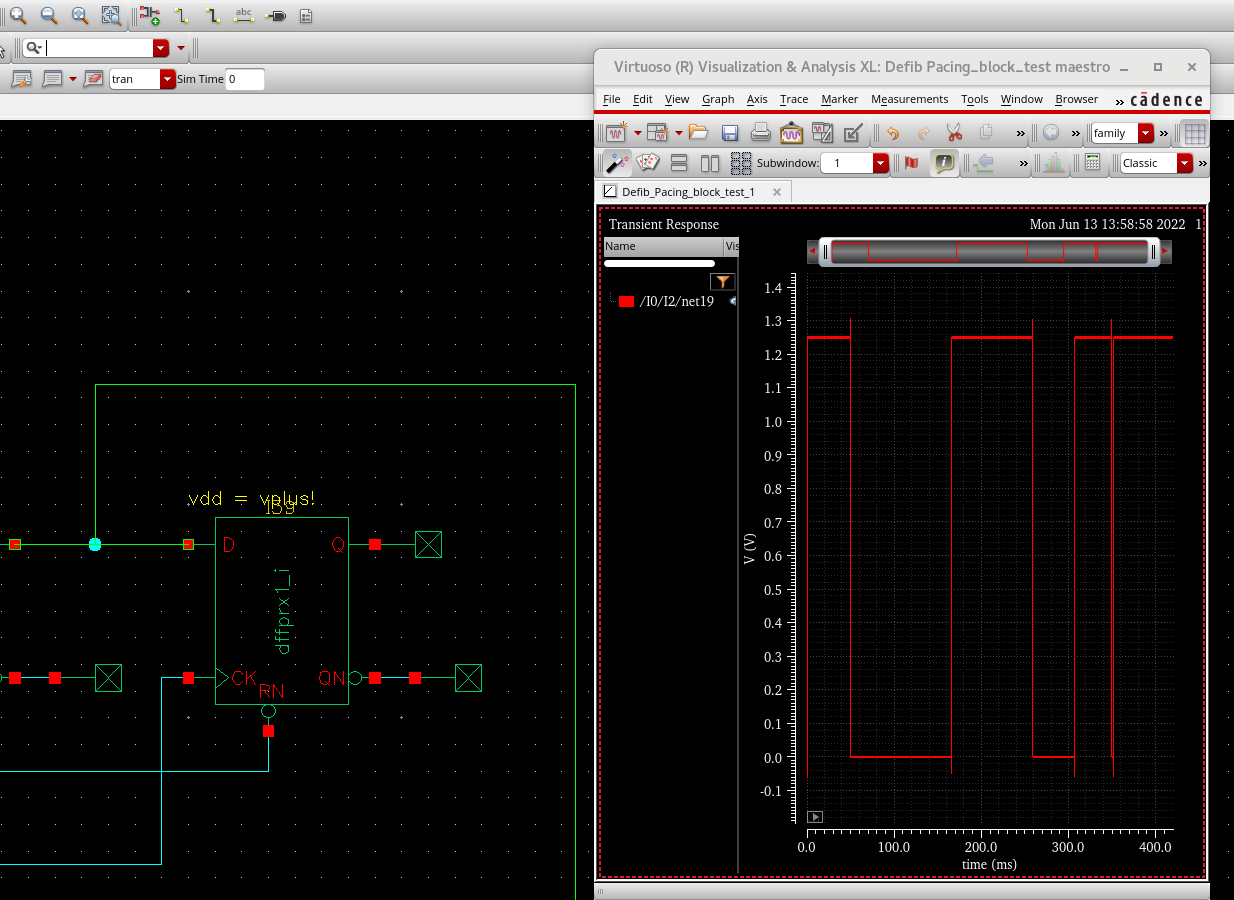
Task: Click the zoom to selected area icon
Action: coord(111,15)
